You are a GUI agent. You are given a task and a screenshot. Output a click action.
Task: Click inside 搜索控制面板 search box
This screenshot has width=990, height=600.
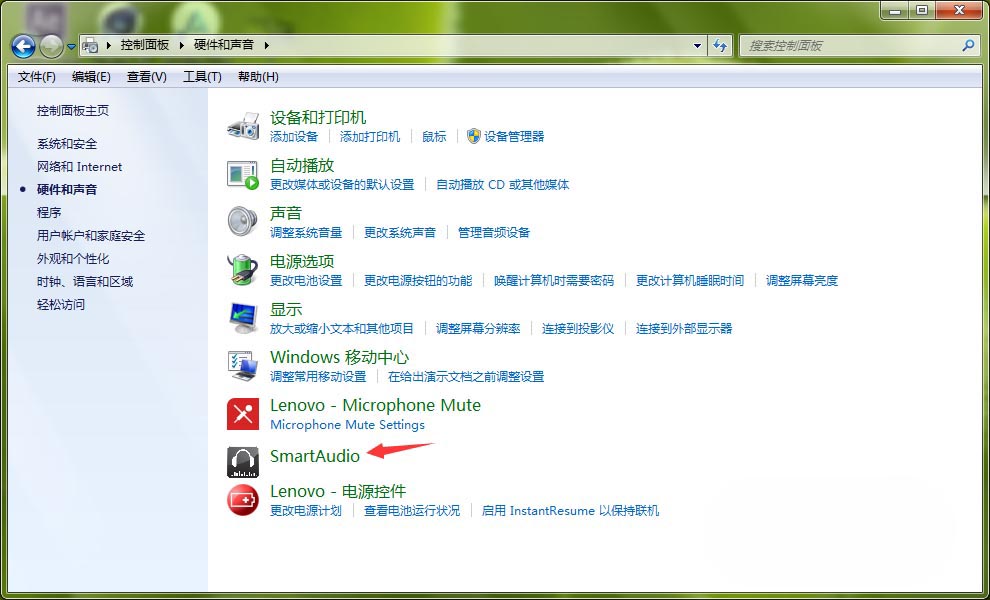[x=849, y=45]
